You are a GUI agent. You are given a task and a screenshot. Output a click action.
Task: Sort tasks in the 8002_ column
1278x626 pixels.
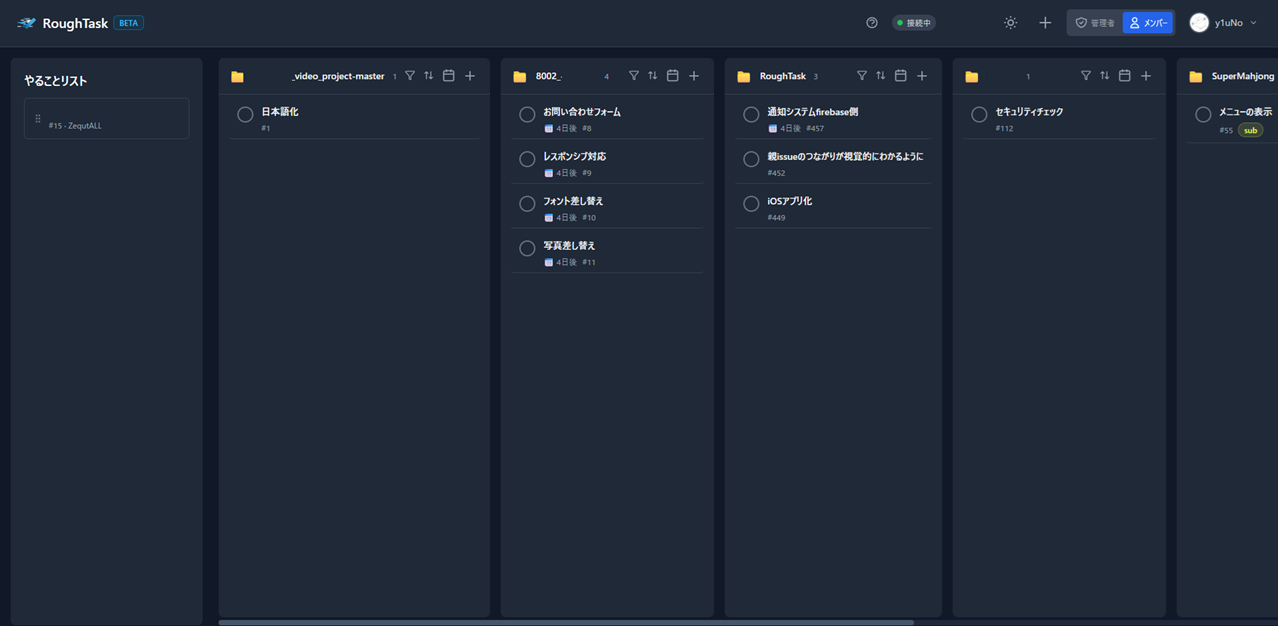point(652,76)
